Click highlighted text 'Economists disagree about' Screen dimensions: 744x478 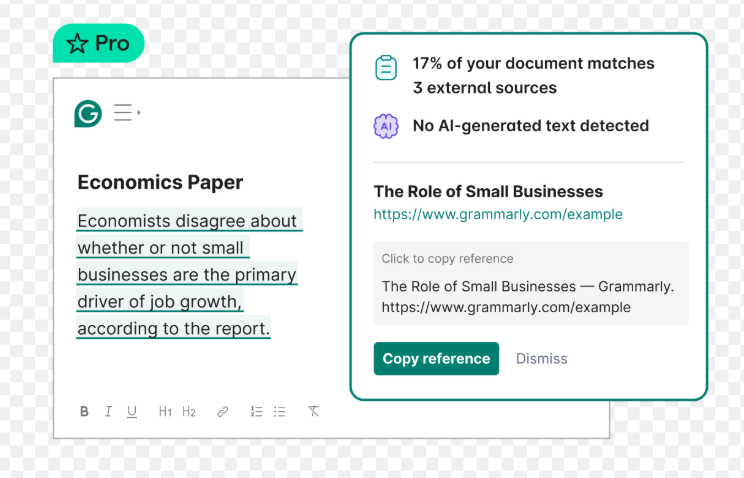187,221
